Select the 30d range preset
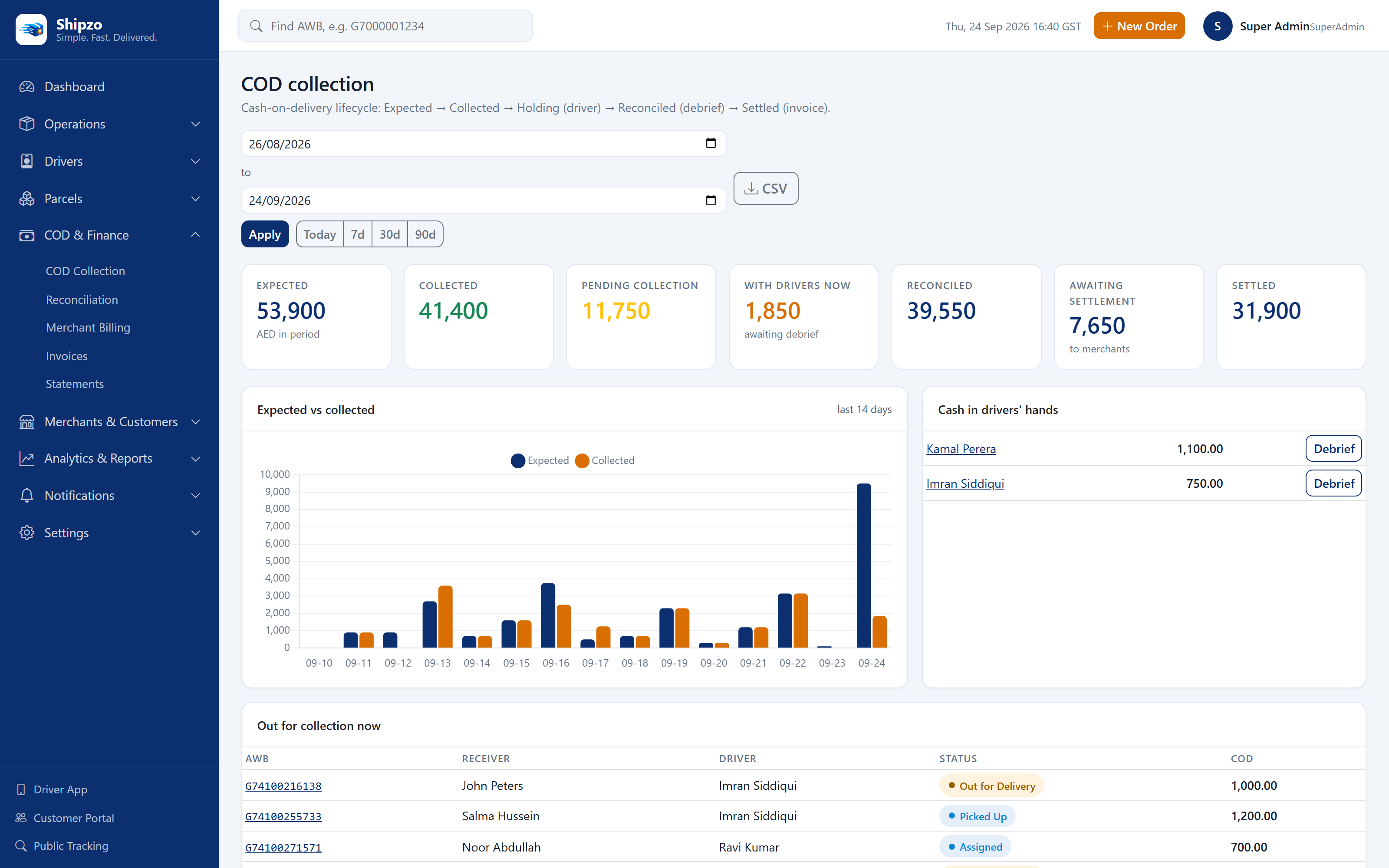1389x868 pixels. click(390, 234)
